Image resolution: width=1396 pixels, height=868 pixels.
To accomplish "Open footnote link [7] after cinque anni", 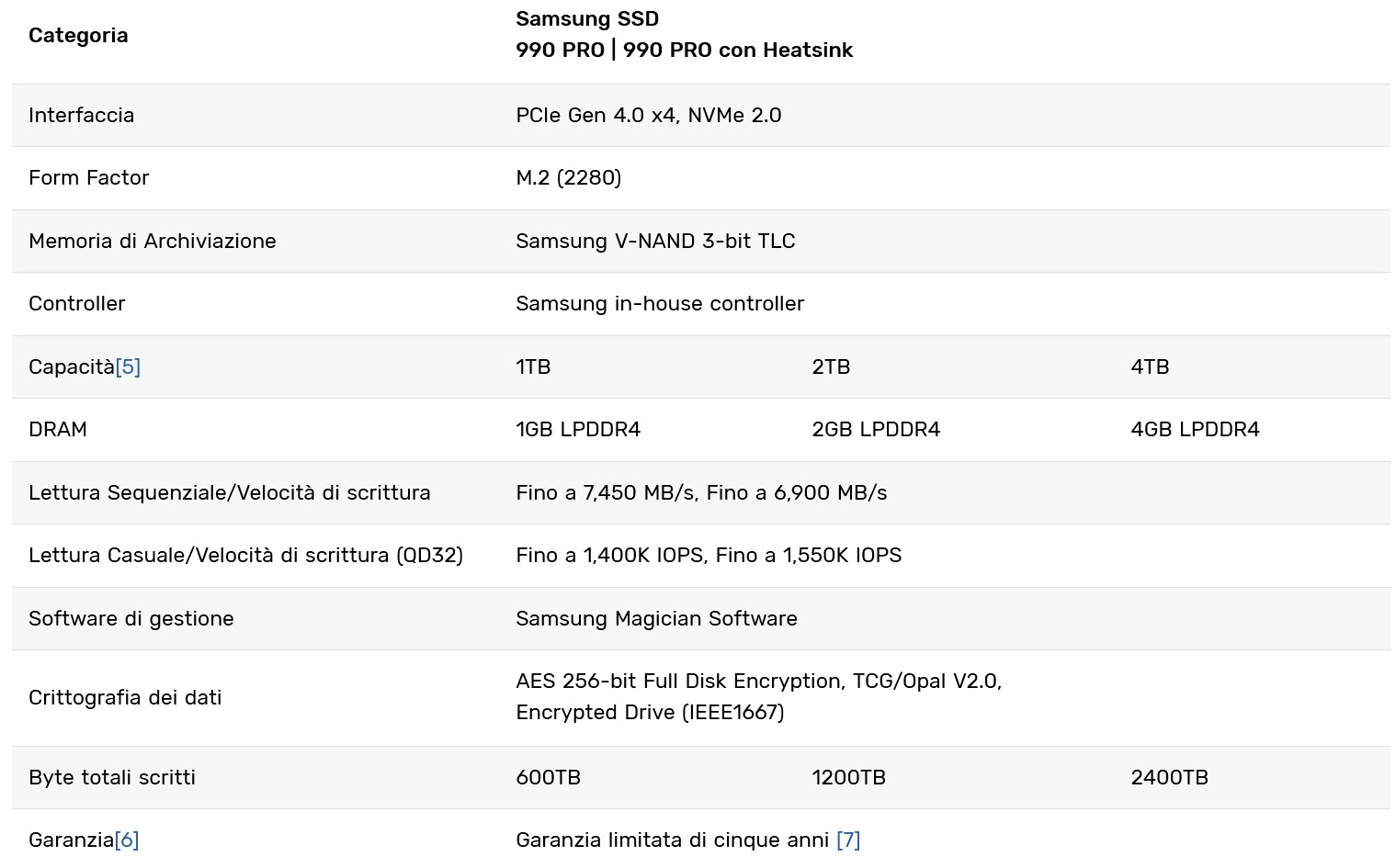I will pos(848,840).
